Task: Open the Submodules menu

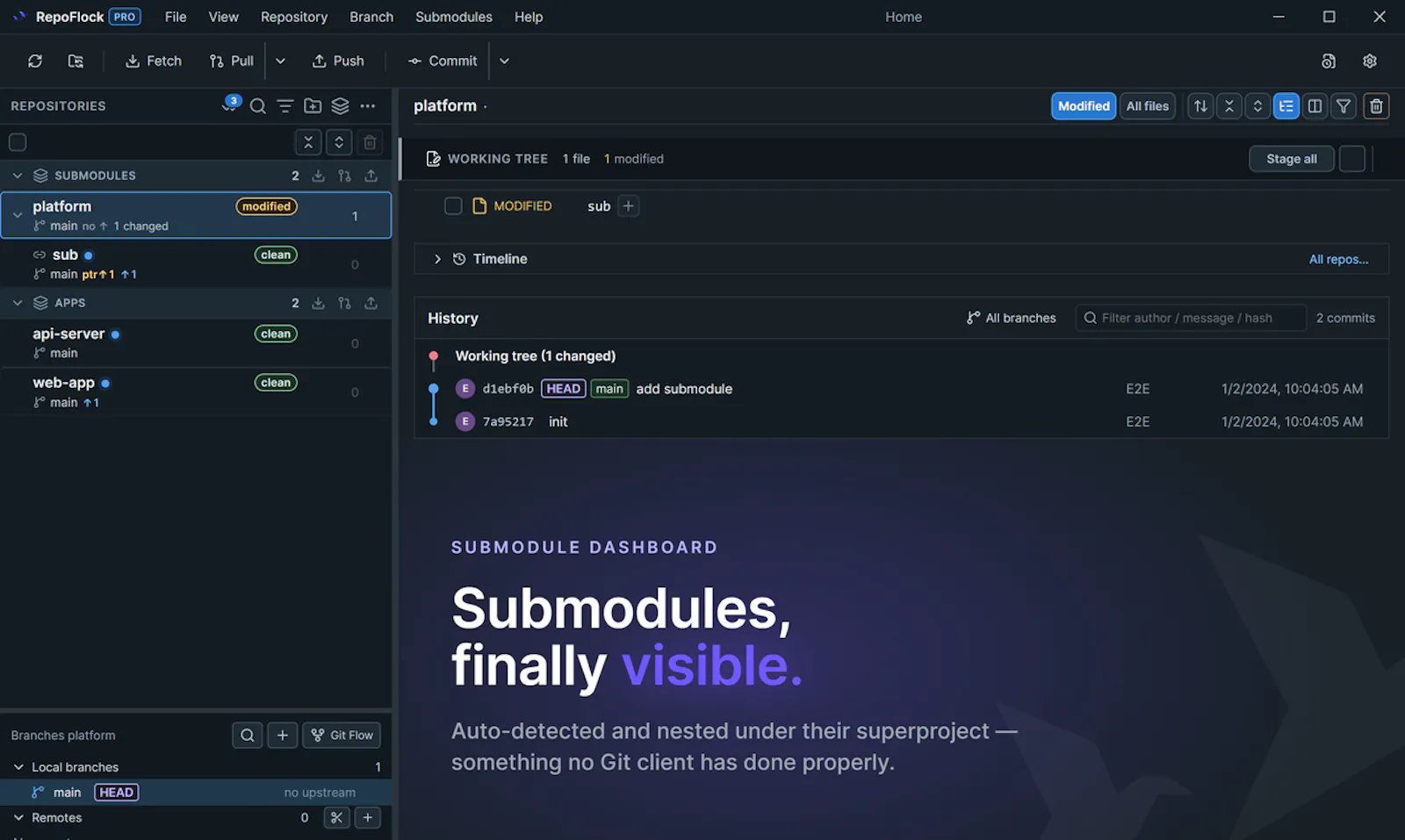Action: (x=454, y=17)
